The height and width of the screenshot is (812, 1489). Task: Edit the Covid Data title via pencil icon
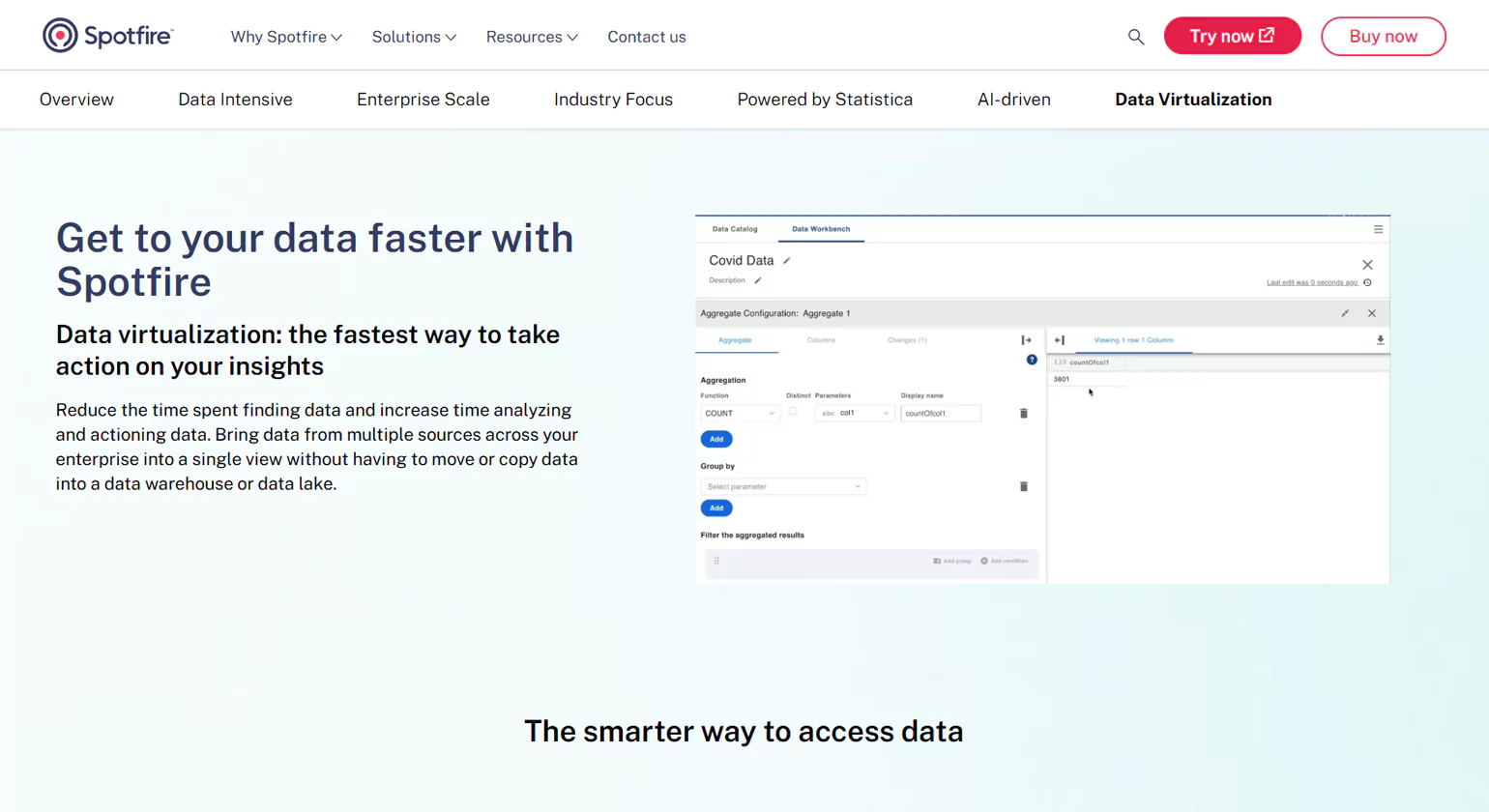[x=787, y=260]
